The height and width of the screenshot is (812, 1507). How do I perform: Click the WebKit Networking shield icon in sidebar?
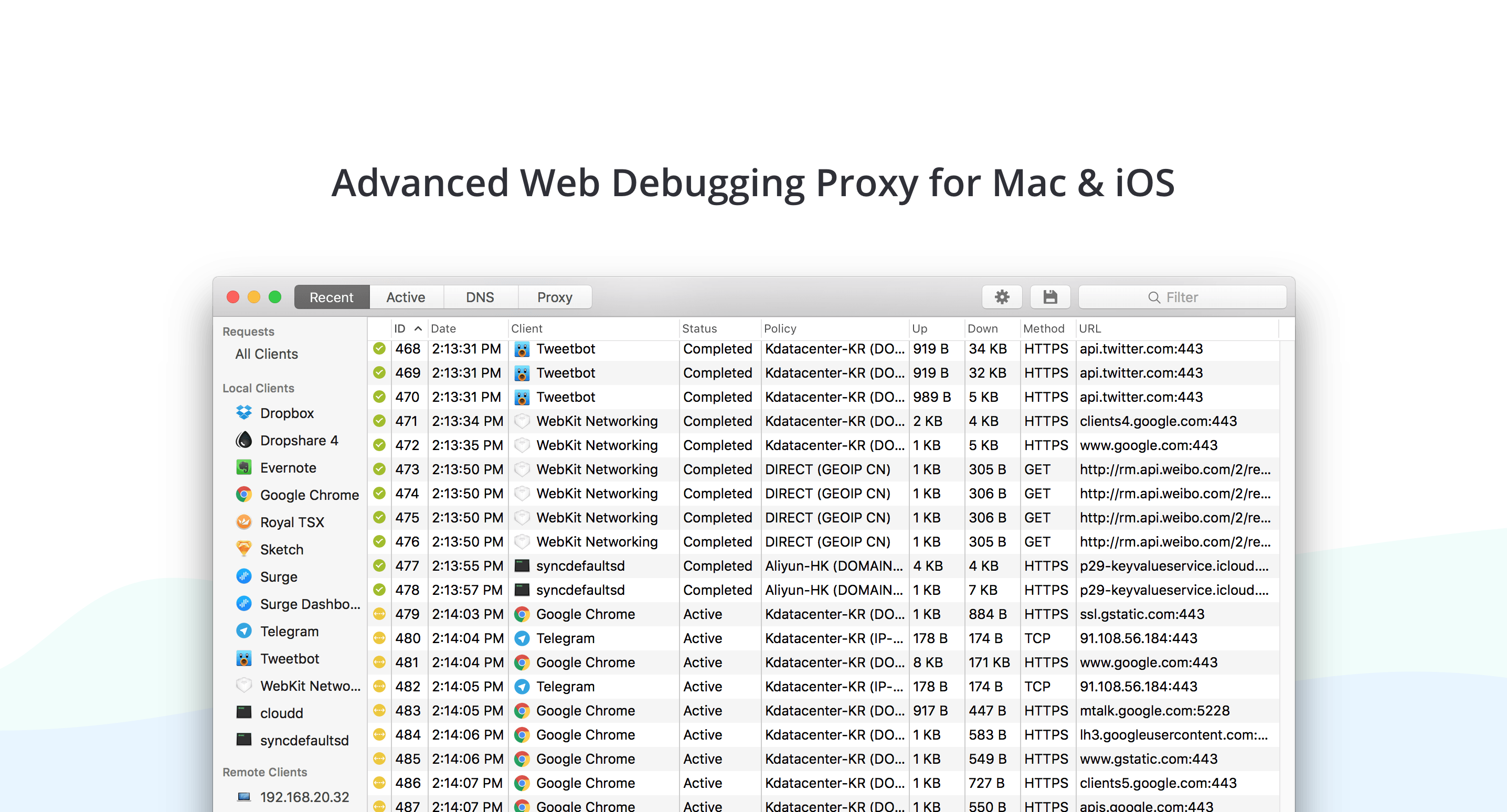pyautogui.click(x=244, y=686)
